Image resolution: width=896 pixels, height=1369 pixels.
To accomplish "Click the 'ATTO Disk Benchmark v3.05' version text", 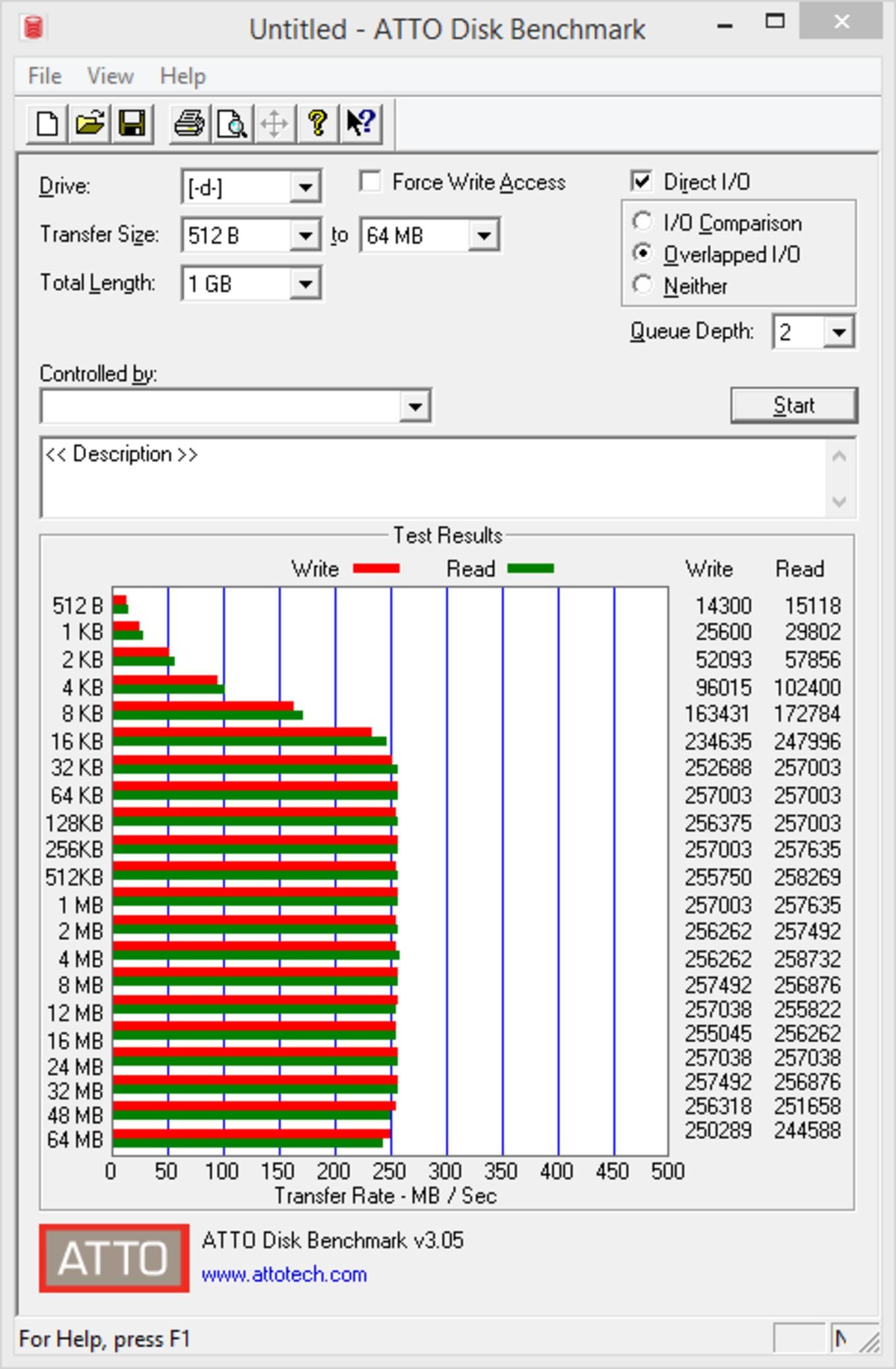I will click(x=333, y=1240).
